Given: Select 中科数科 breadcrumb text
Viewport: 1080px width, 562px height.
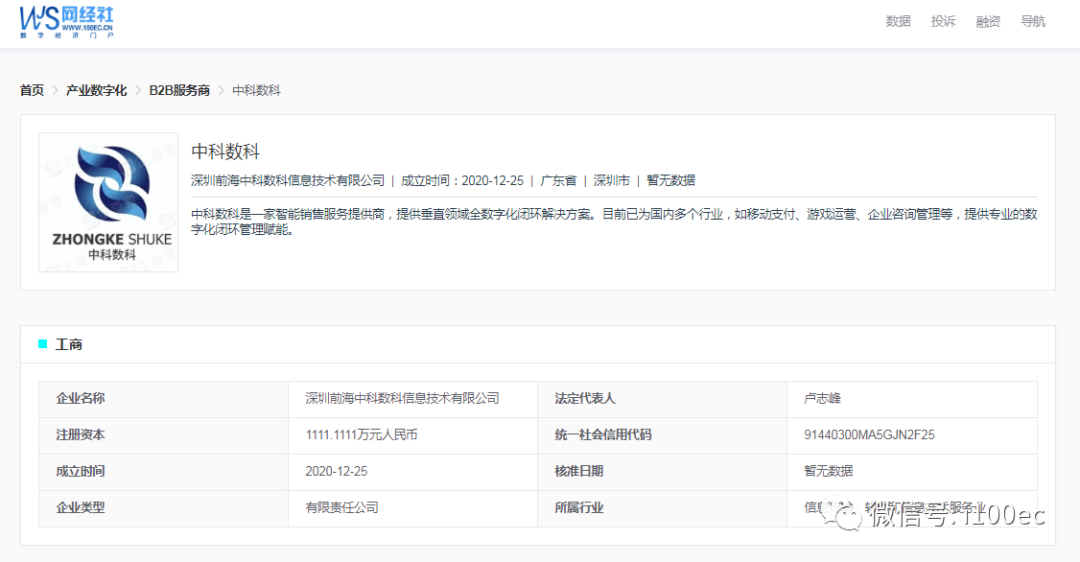Looking at the screenshot, I should pos(256,90).
